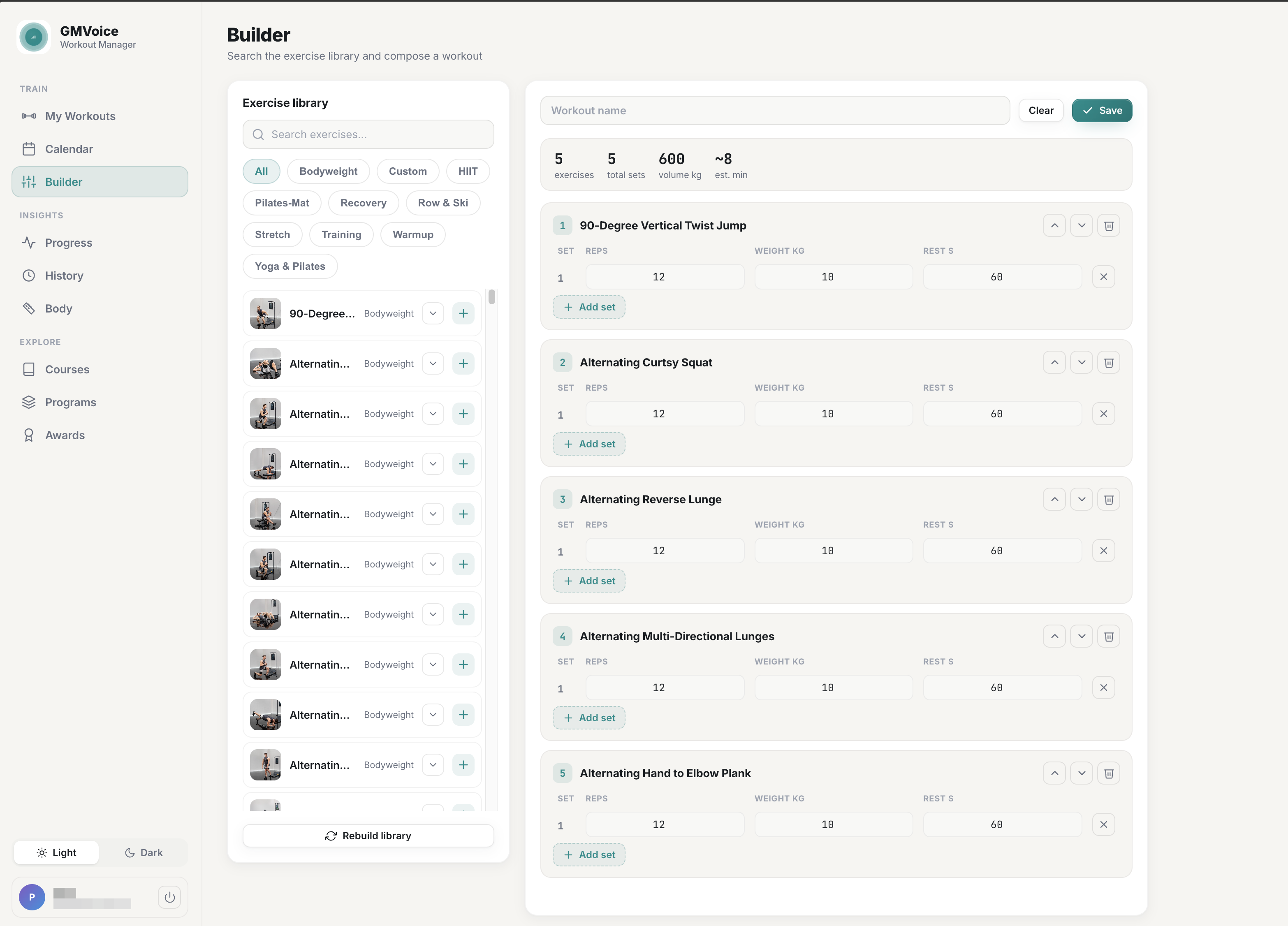Screen dimensions: 1288x926
Task: Move Alternating Curtsy Squat up
Action: (x=1054, y=362)
